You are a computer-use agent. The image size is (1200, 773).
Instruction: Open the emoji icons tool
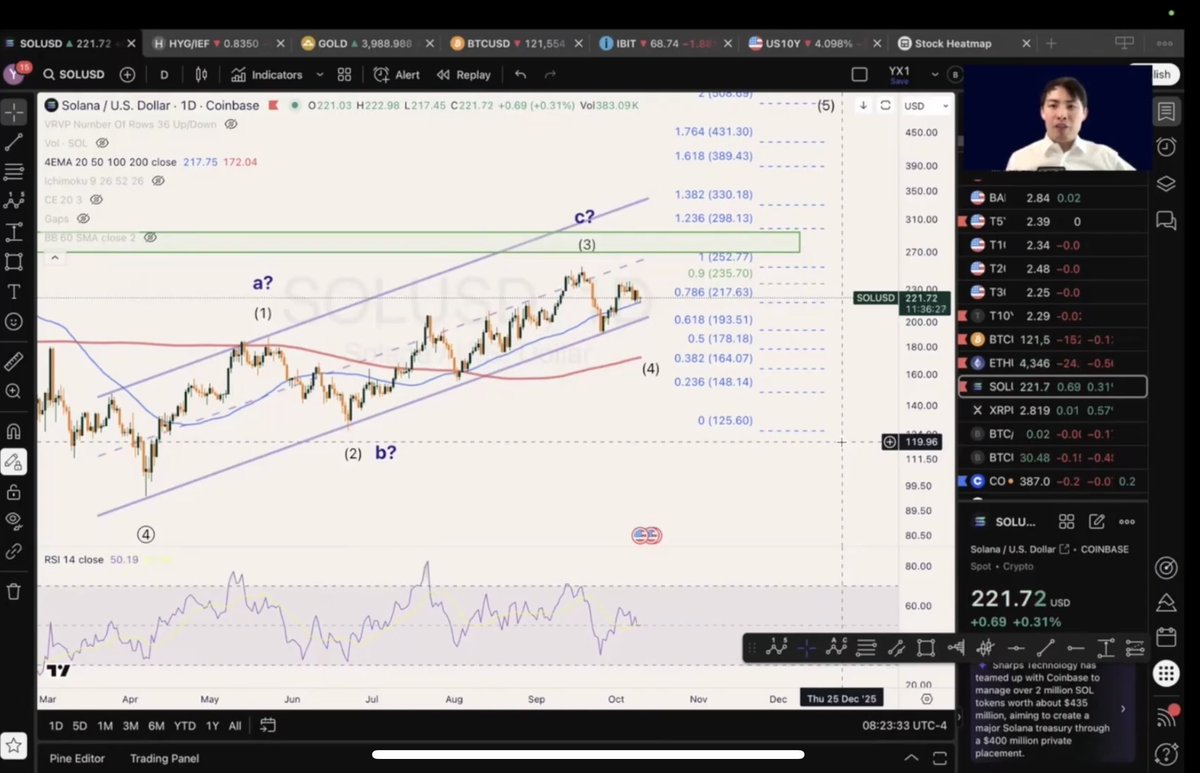pos(14,322)
